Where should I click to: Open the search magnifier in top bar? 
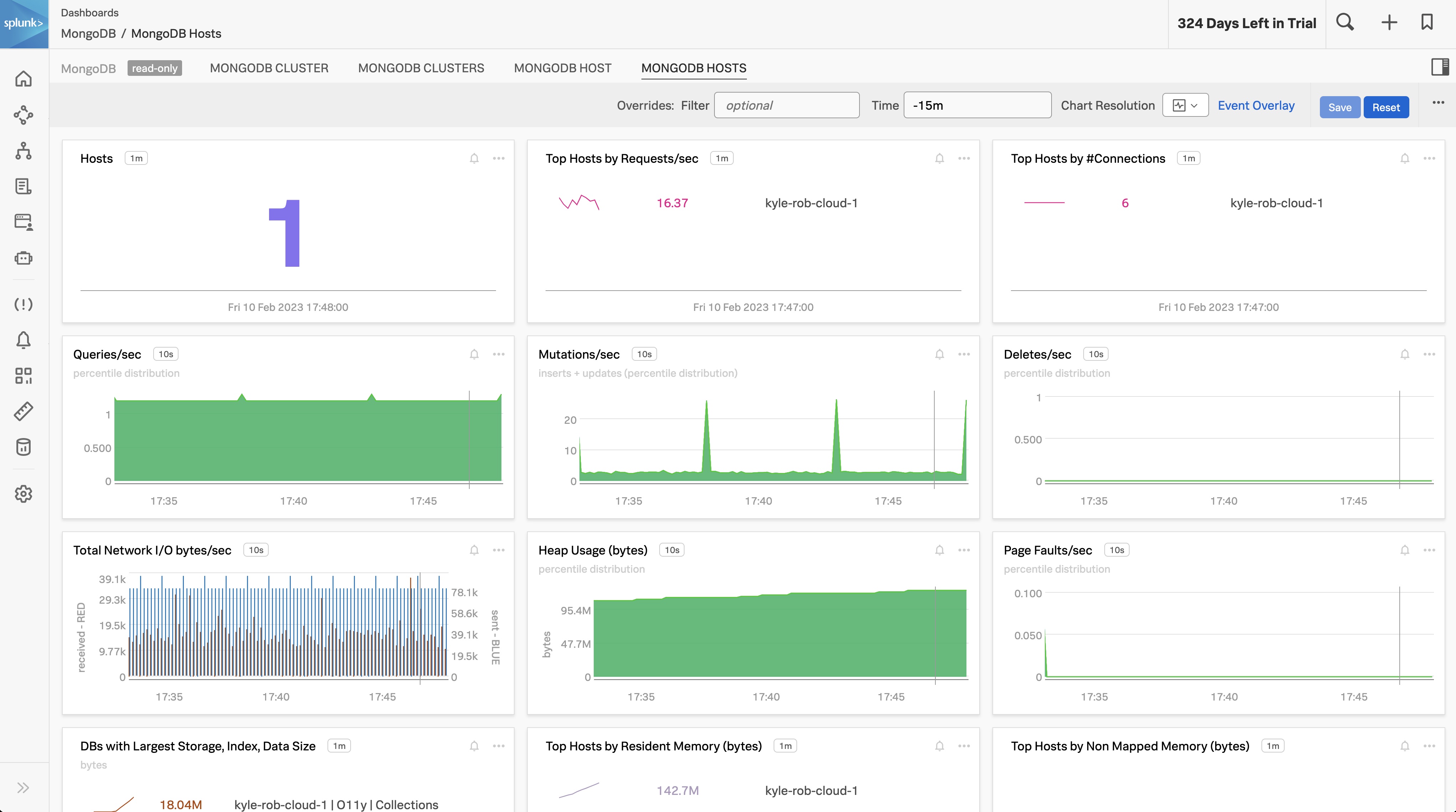(1345, 22)
